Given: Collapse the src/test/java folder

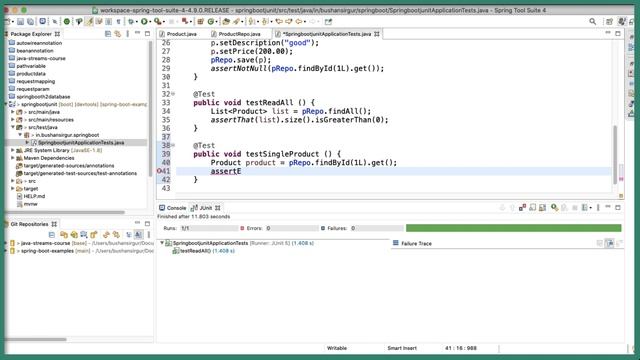Looking at the screenshot, I should pos(13,127).
